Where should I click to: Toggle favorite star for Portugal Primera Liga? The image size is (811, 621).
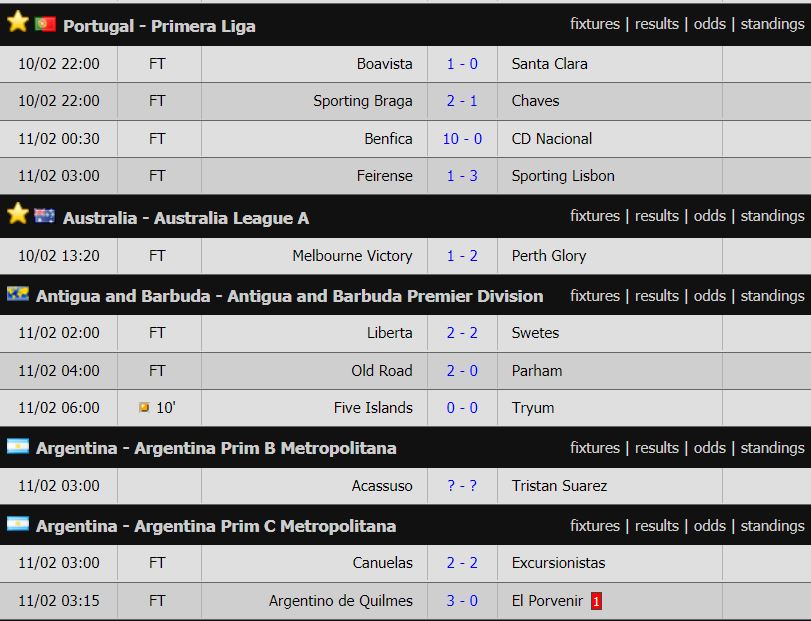coord(18,22)
